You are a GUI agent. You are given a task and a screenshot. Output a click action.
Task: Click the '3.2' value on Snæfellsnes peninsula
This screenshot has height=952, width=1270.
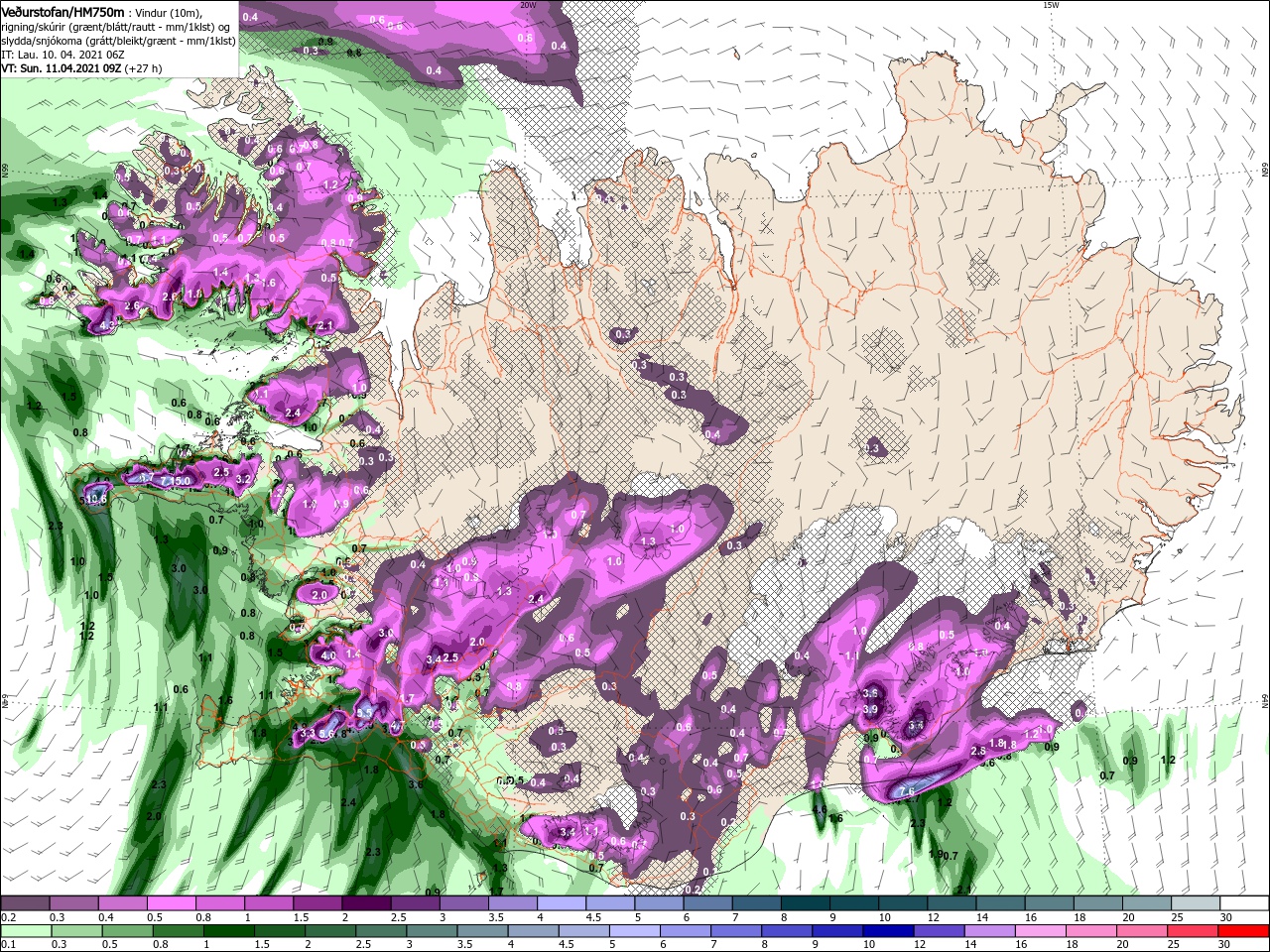242,479
